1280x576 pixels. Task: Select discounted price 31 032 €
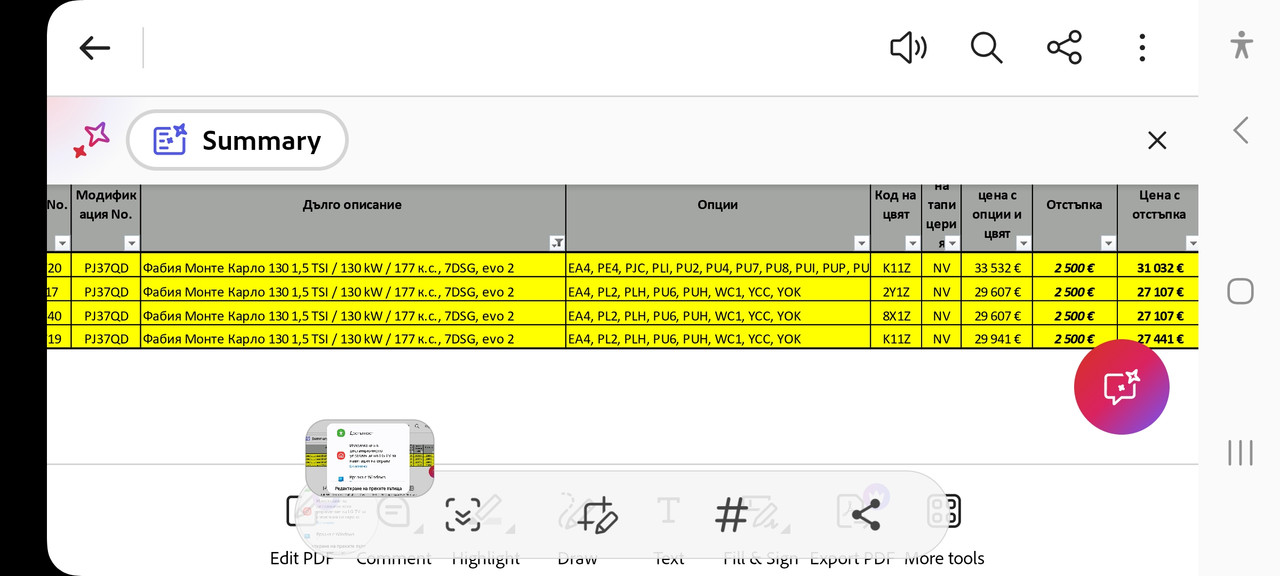pos(1159,268)
